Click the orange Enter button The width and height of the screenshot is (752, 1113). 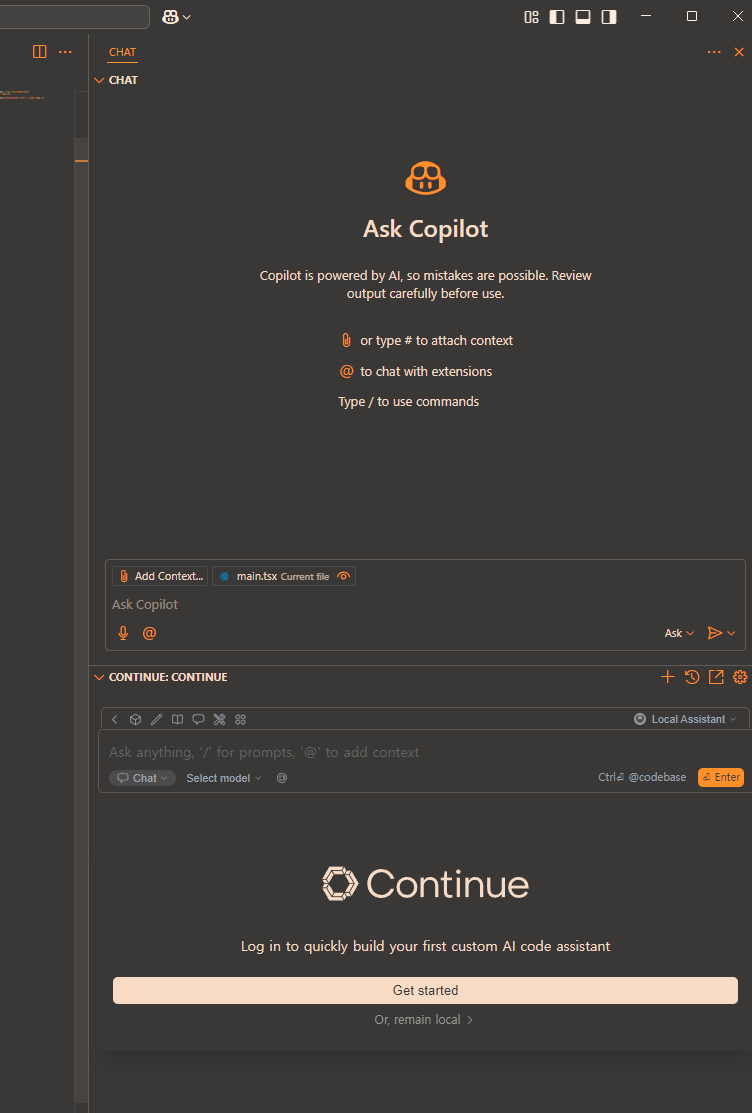(721, 777)
